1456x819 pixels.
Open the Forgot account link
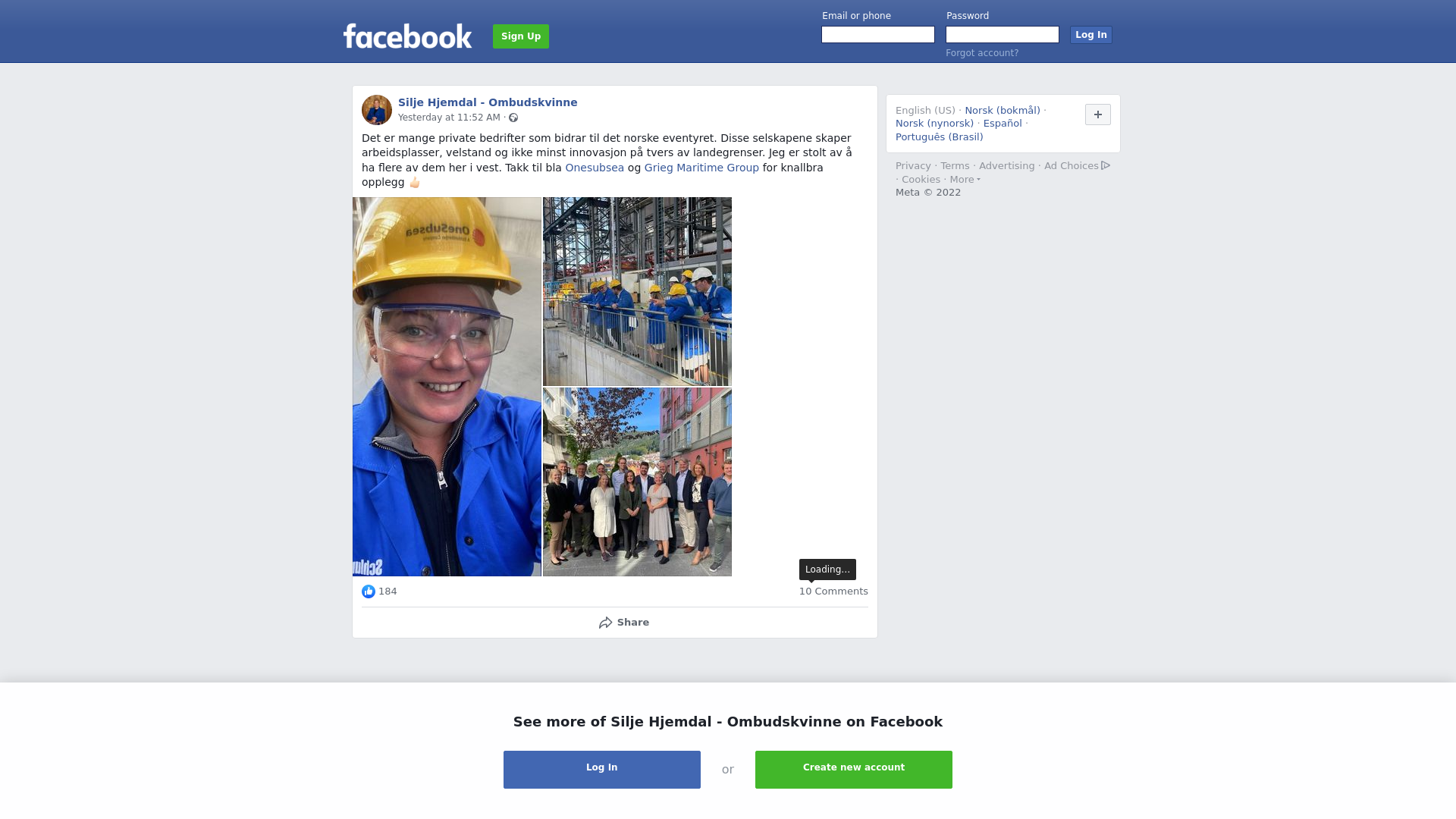pos(982,53)
